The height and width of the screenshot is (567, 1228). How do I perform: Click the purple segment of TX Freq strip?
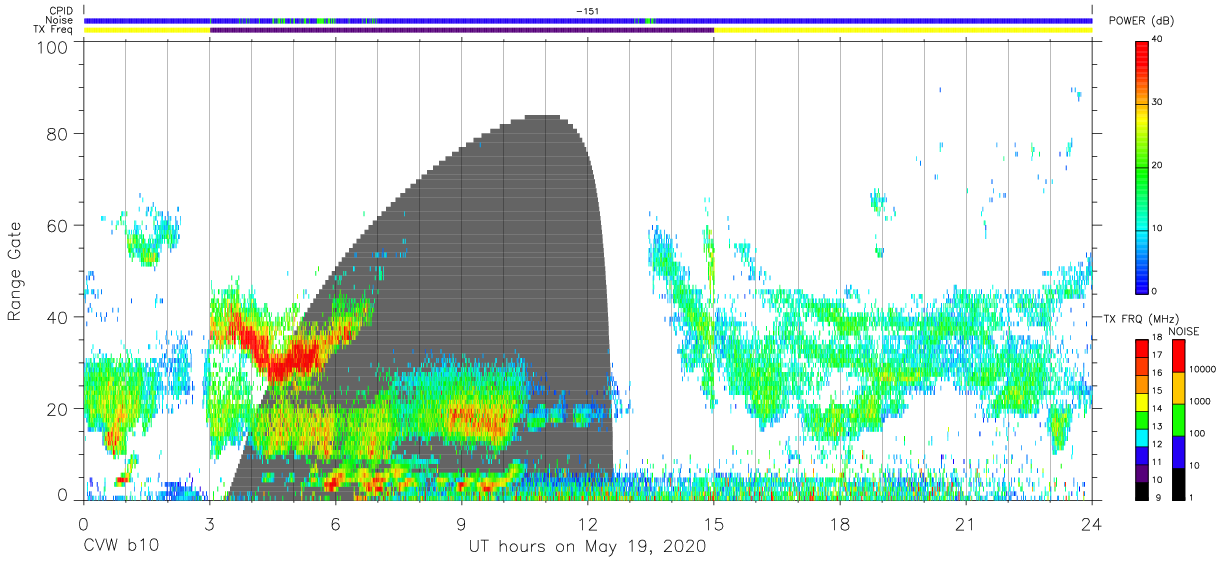462,30
